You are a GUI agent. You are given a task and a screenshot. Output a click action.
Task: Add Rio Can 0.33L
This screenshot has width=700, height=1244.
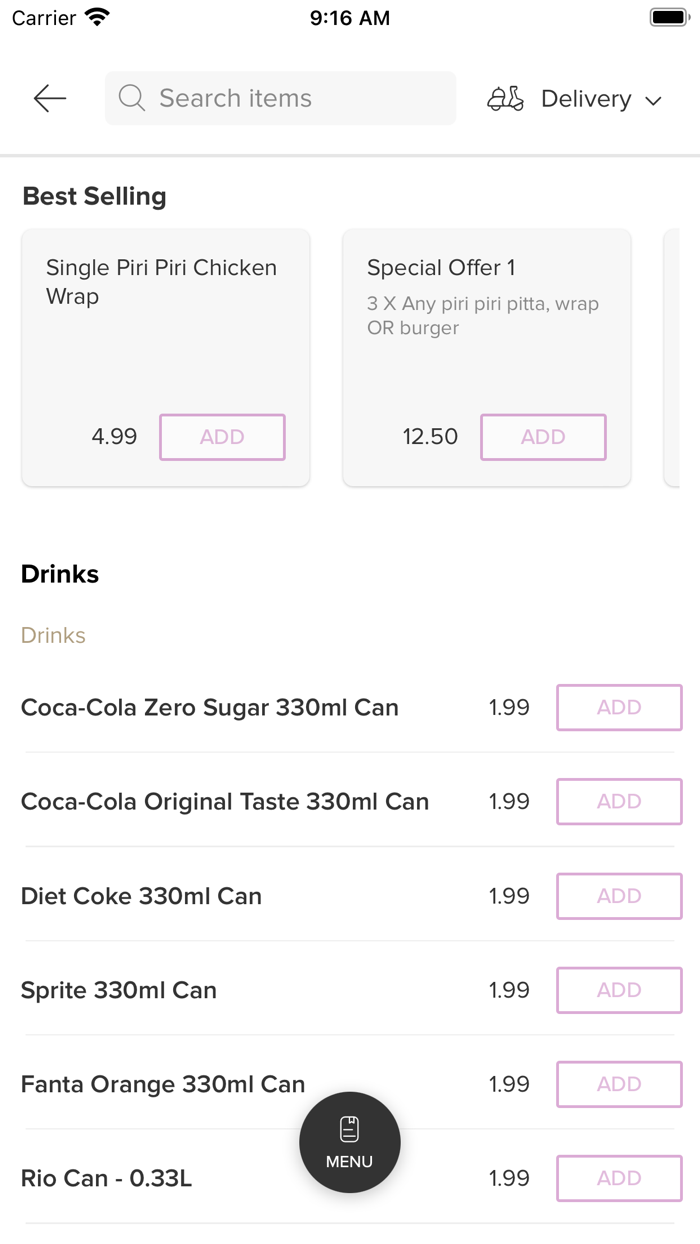tap(619, 1178)
